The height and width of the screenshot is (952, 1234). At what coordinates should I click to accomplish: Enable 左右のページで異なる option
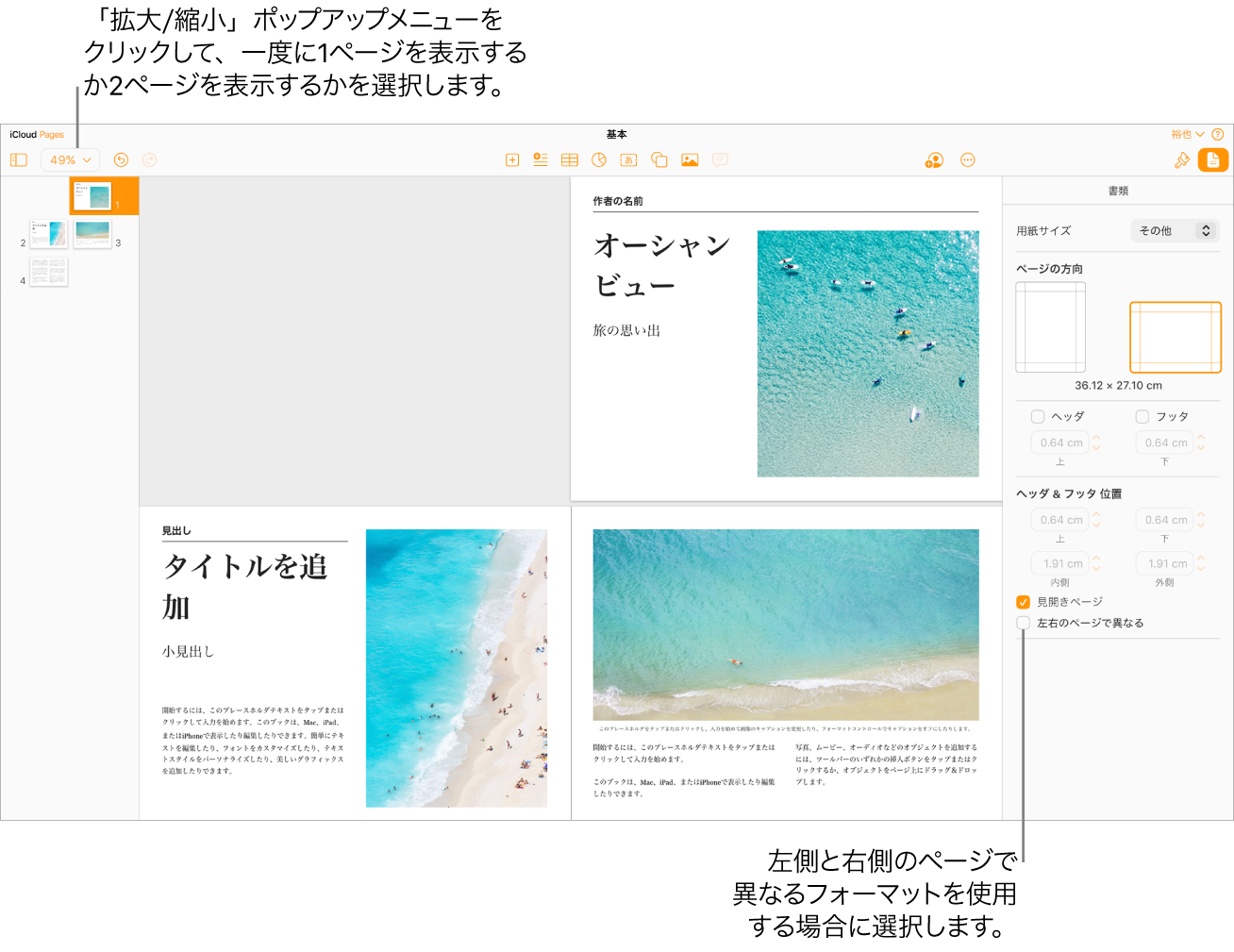pyautogui.click(x=1023, y=623)
